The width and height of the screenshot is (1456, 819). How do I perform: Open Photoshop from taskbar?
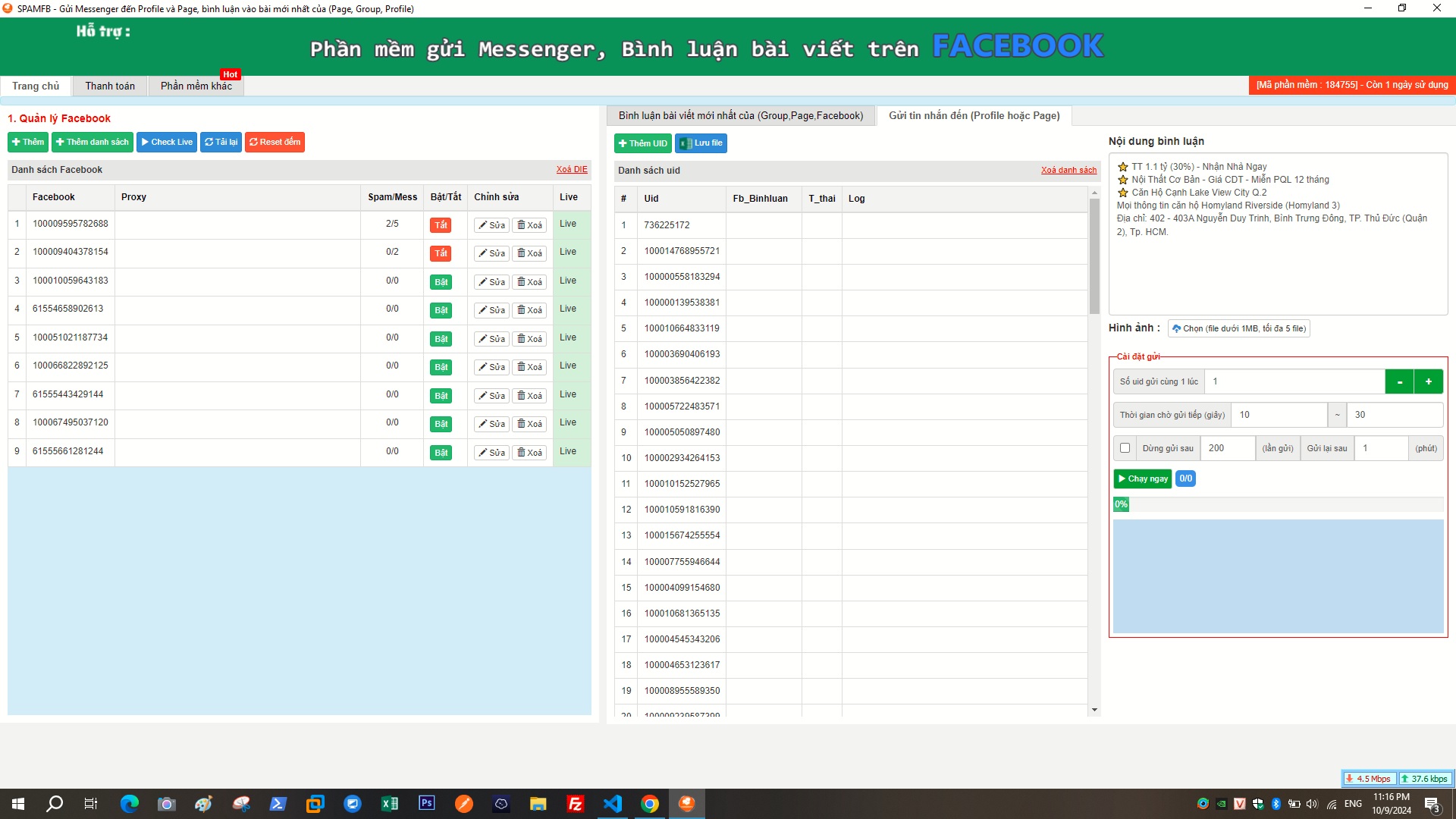427,804
